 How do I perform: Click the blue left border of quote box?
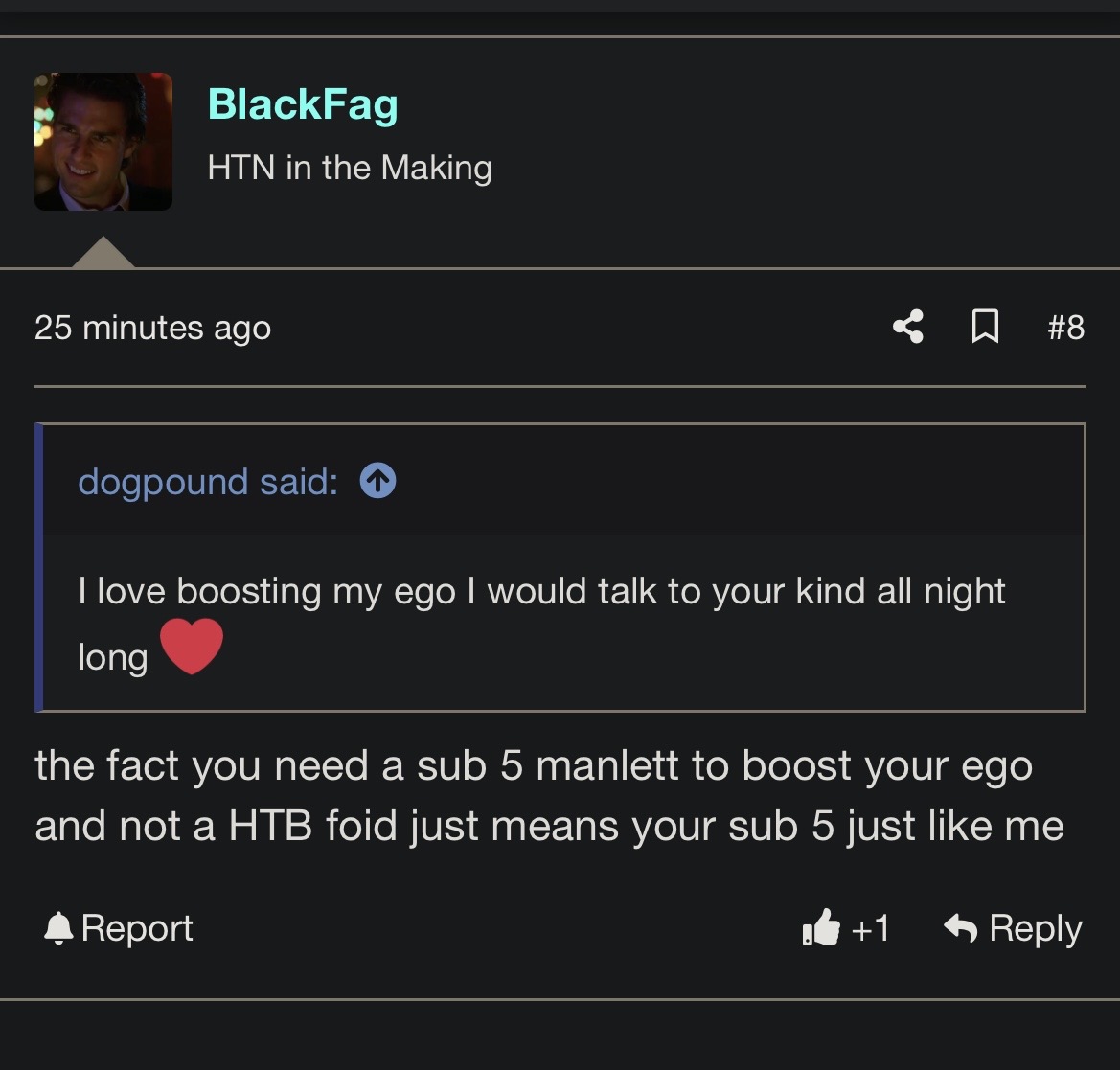[39, 567]
